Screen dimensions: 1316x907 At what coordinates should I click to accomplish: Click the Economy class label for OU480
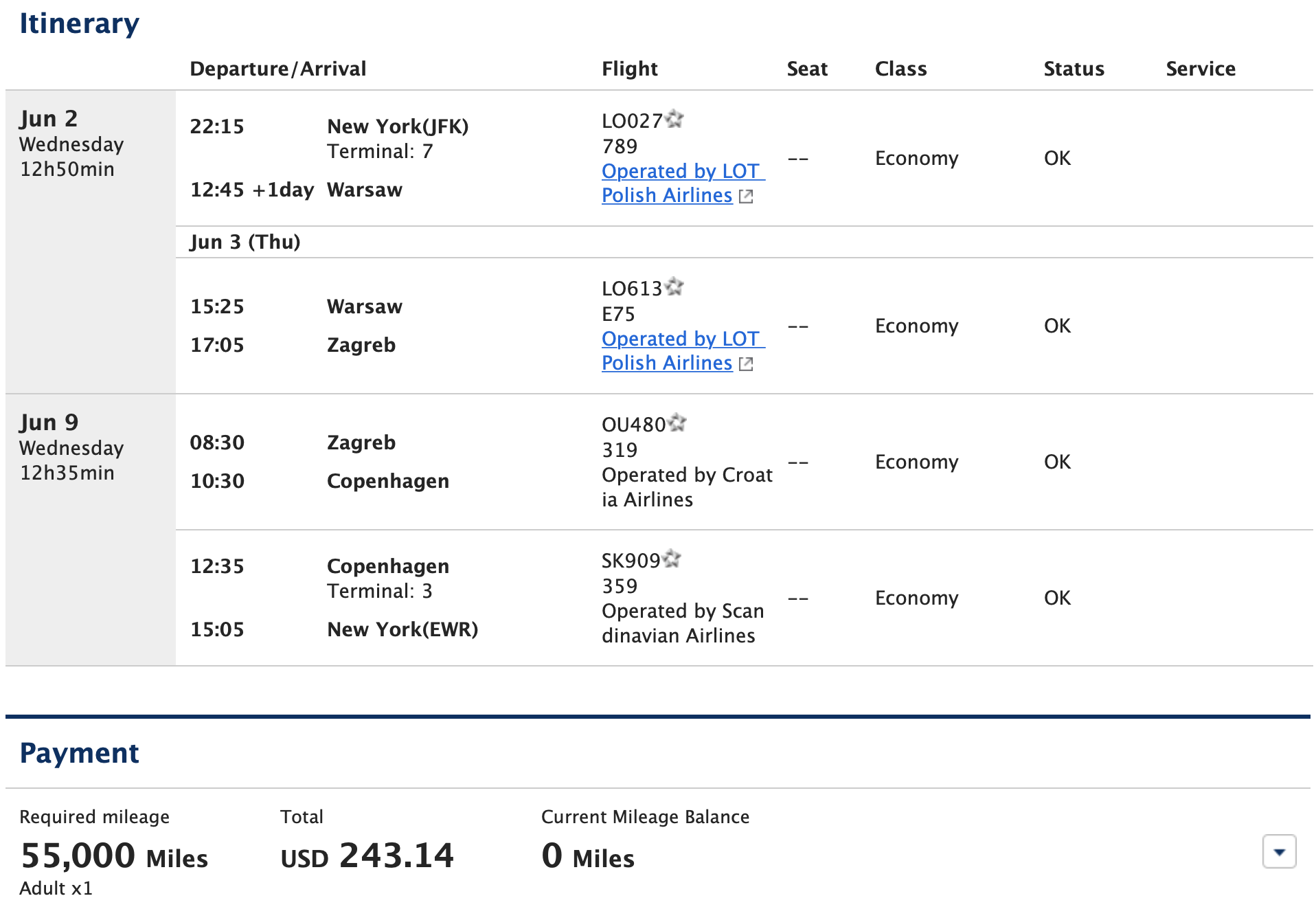tap(916, 462)
